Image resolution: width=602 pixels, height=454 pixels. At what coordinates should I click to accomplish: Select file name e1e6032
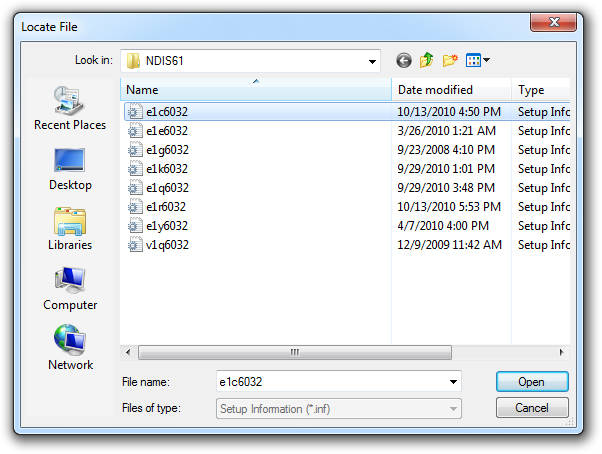tap(167, 131)
